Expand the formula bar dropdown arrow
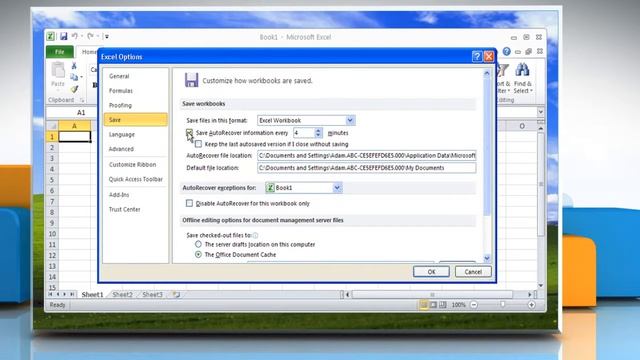 [540, 112]
